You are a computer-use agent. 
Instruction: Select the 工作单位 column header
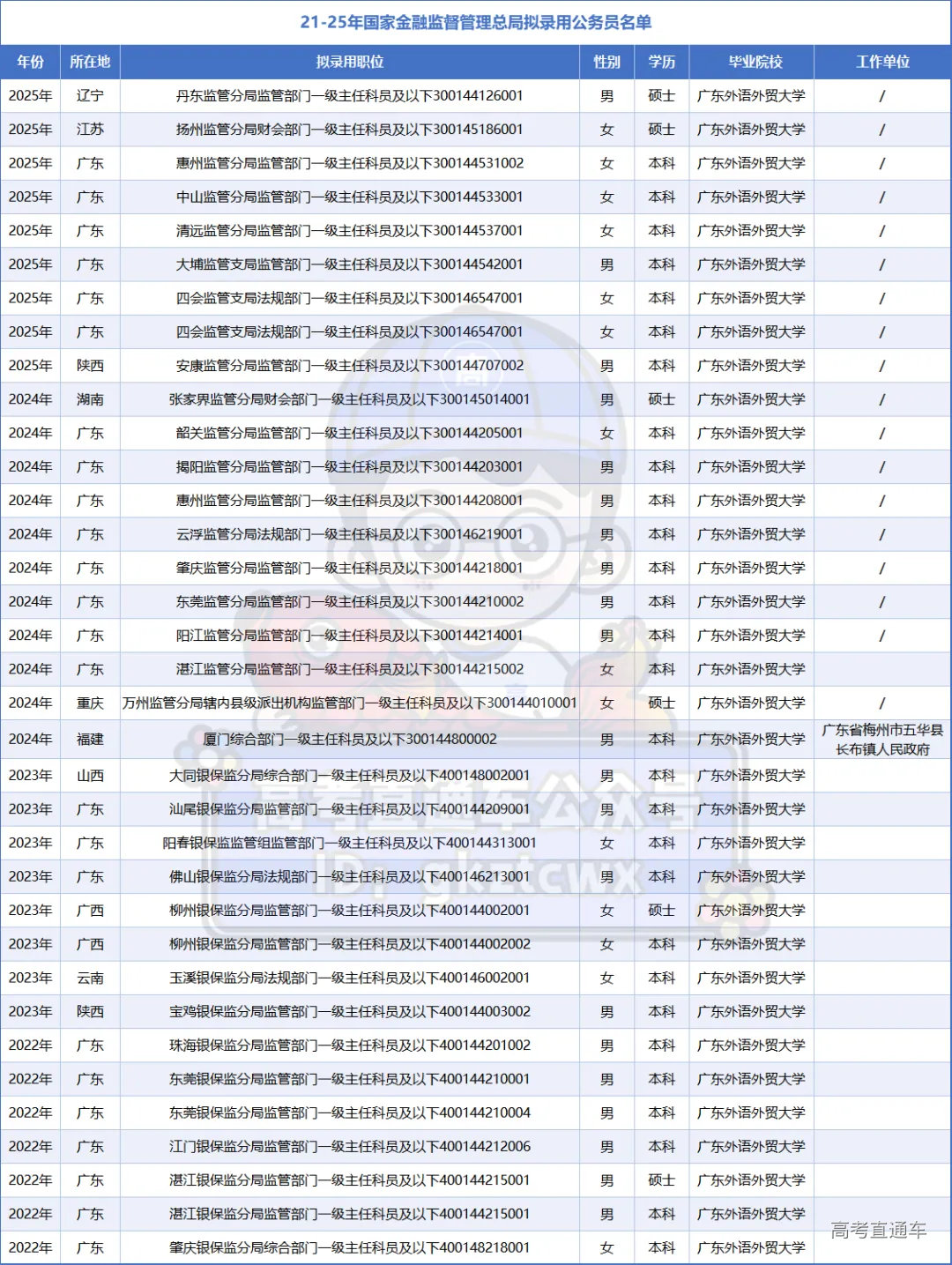coord(881,62)
